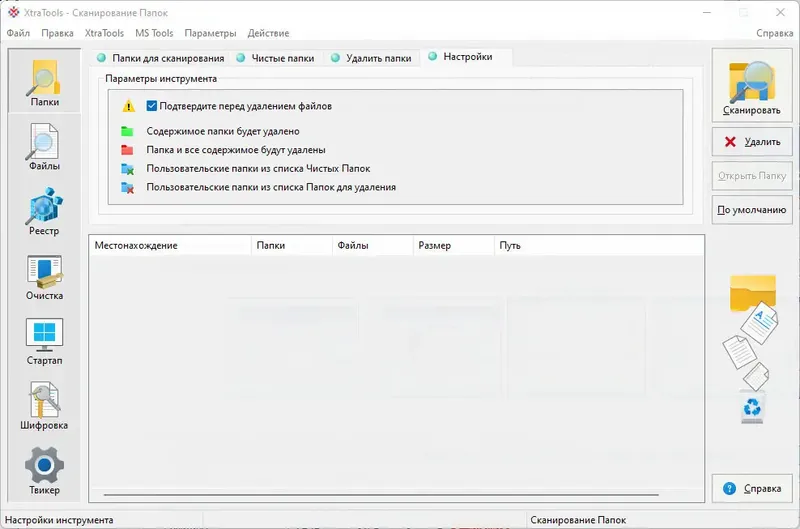Click Пользовательские папки из списка Папок для удаления

[271, 187]
